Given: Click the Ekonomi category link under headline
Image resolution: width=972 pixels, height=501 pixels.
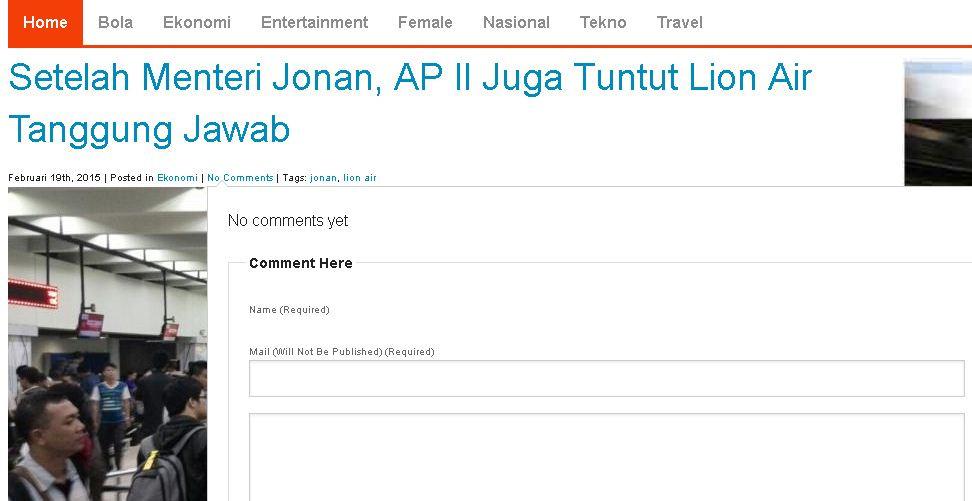Looking at the screenshot, I should pyautogui.click(x=177, y=178).
